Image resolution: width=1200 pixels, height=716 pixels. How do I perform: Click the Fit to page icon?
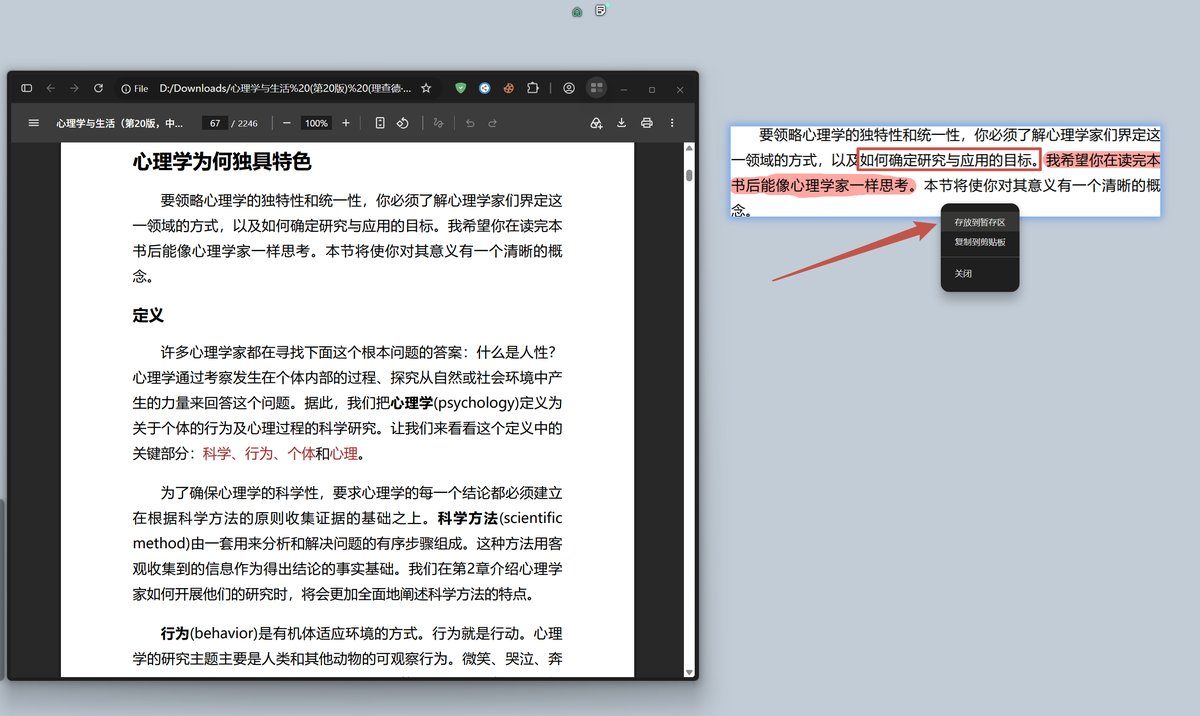click(380, 123)
